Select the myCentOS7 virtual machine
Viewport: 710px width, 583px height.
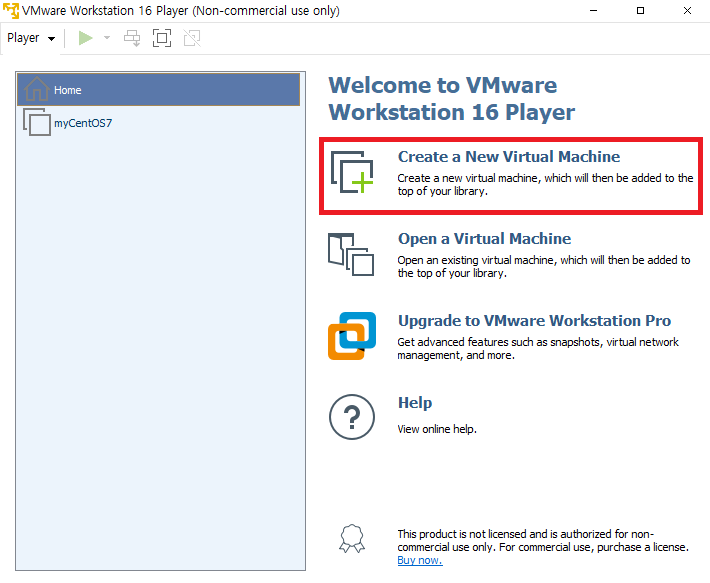(158, 123)
